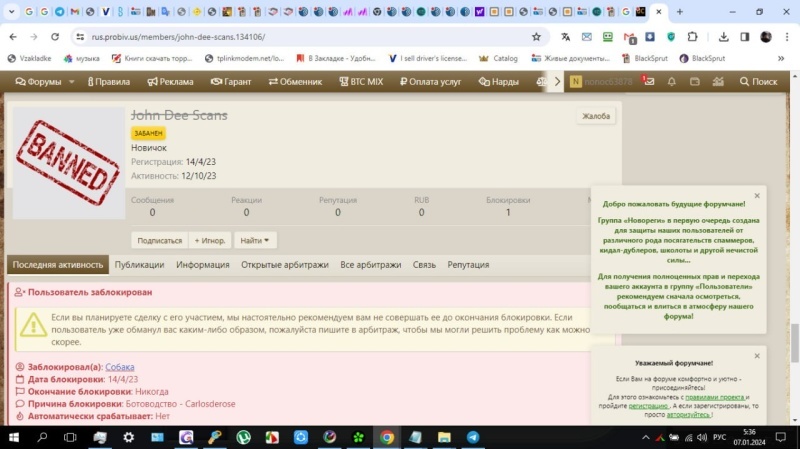The image size is (800, 449).
Task: Show more navbar items with the chevron
Action: point(557,82)
